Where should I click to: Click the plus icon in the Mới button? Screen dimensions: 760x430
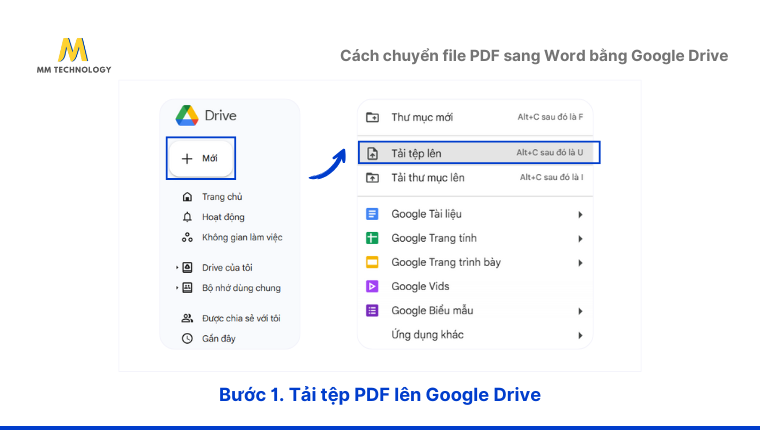(x=187, y=159)
